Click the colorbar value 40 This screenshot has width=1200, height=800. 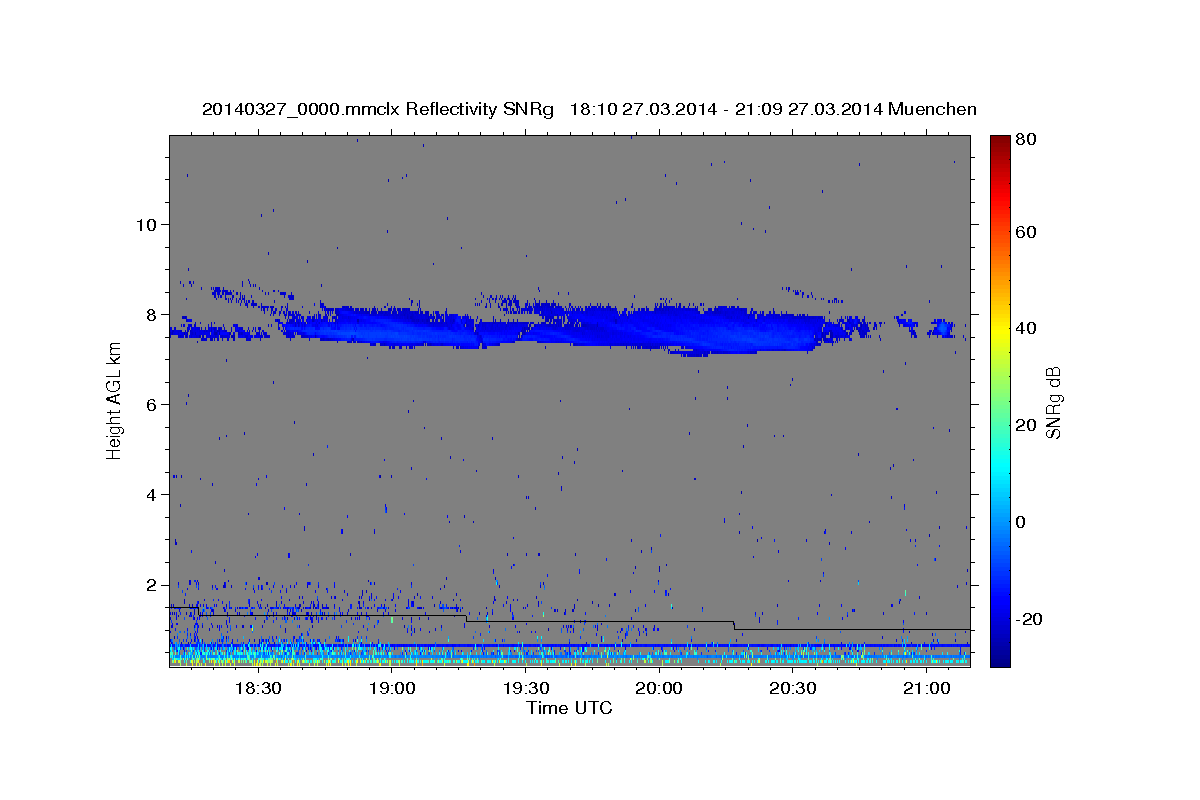click(x=1028, y=328)
